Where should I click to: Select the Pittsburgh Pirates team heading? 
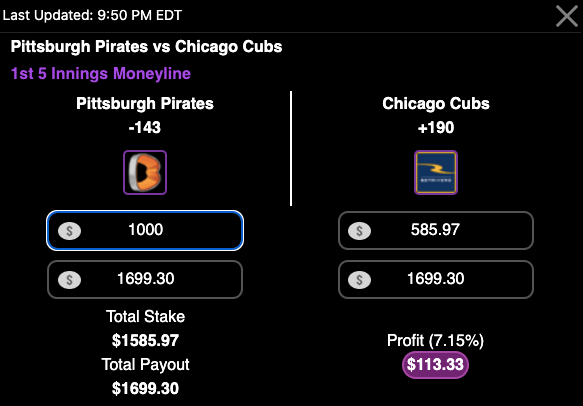point(145,103)
